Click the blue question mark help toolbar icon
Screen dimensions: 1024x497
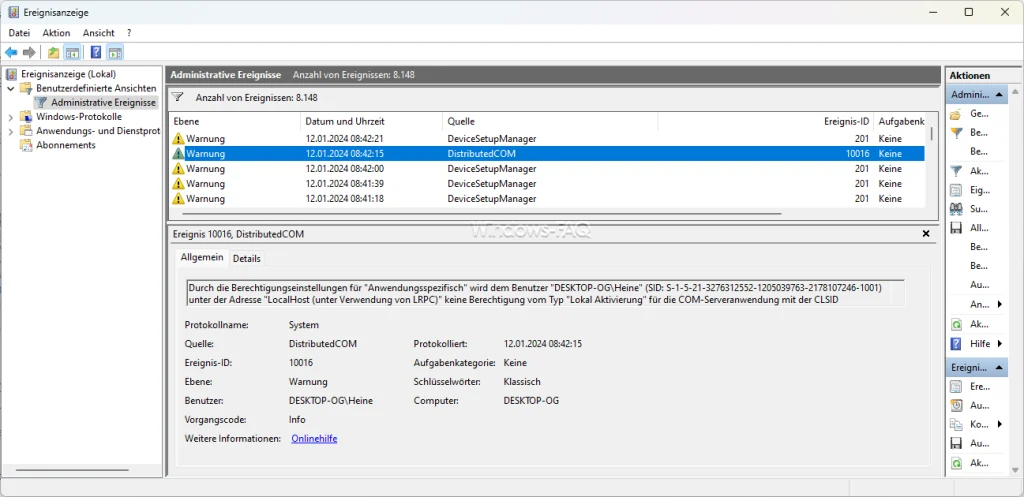pyautogui.click(x=96, y=52)
